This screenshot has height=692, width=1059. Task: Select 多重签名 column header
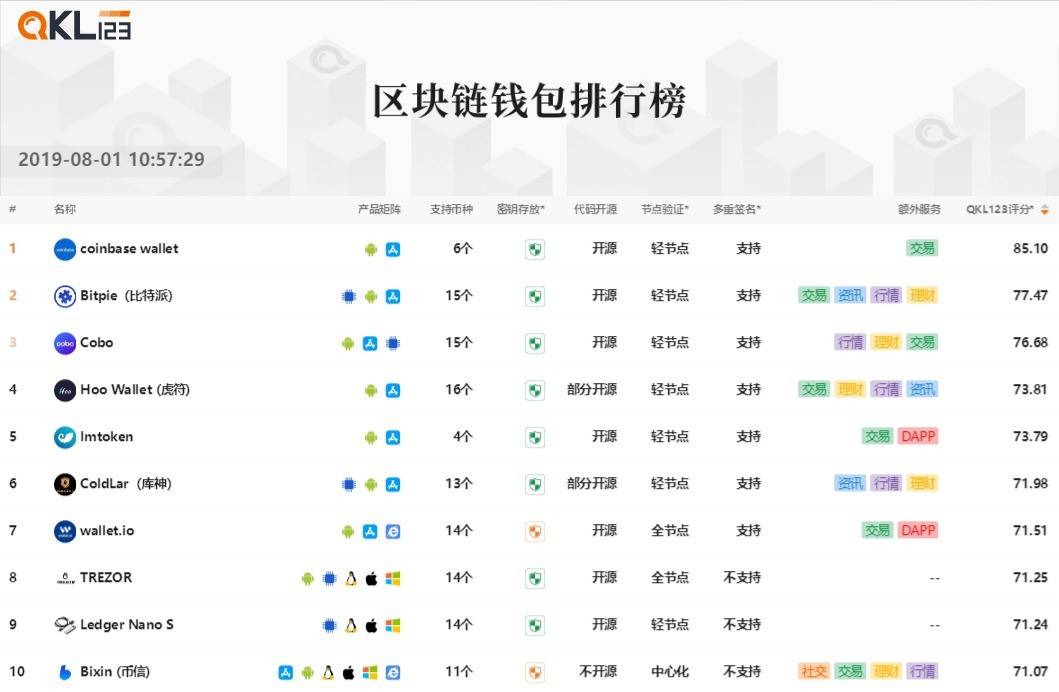tap(737, 209)
